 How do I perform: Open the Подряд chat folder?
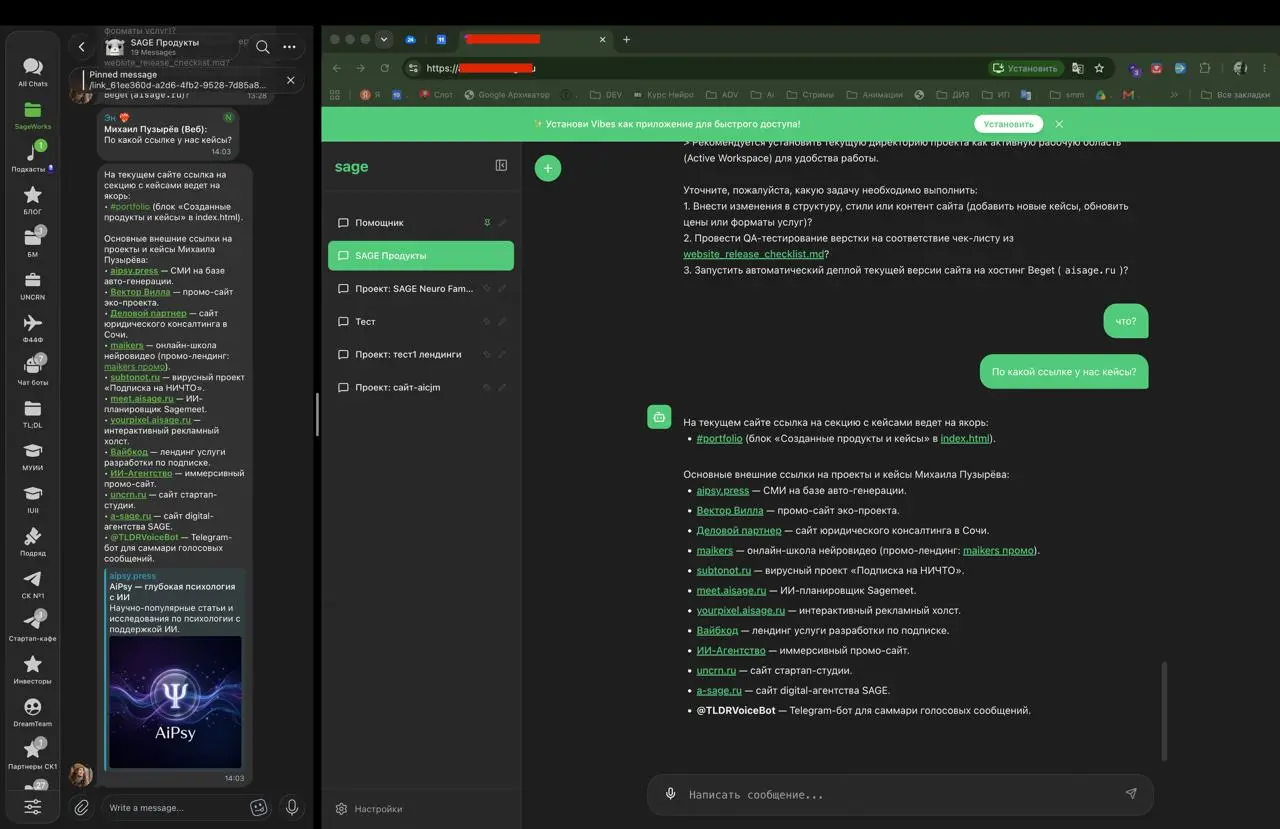coord(33,541)
